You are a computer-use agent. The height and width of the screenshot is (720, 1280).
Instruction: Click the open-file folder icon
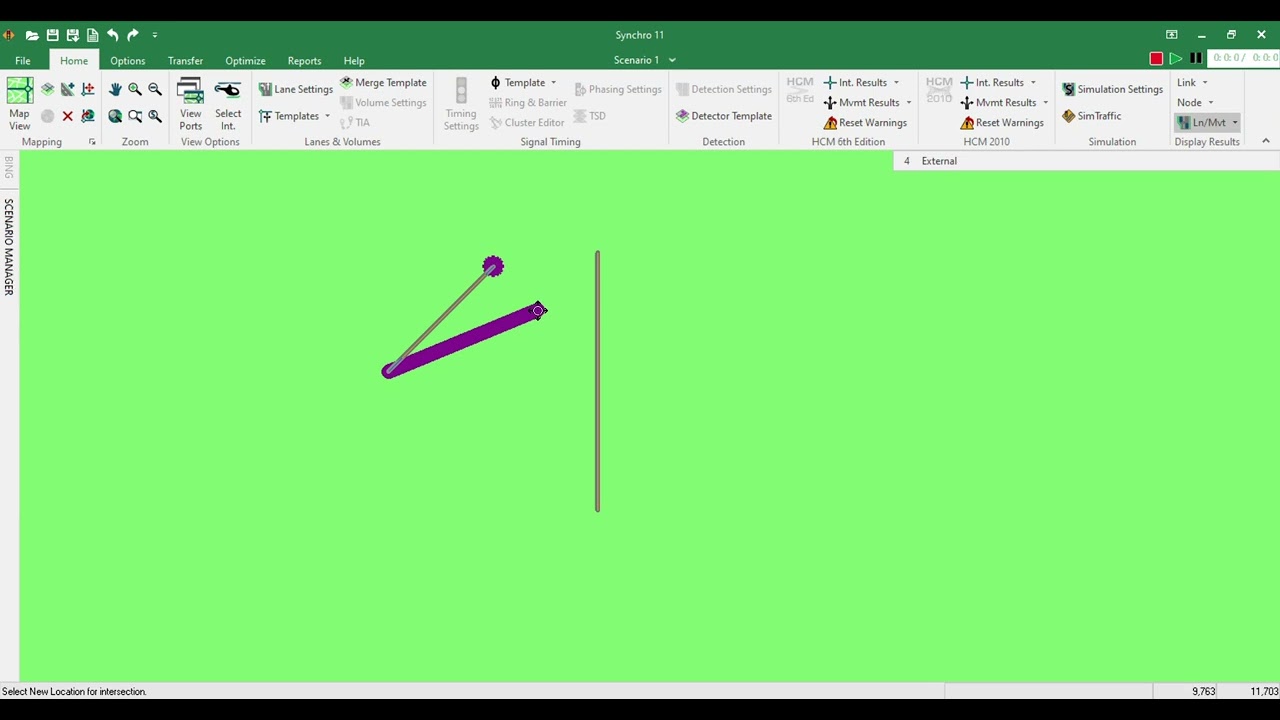[32, 35]
